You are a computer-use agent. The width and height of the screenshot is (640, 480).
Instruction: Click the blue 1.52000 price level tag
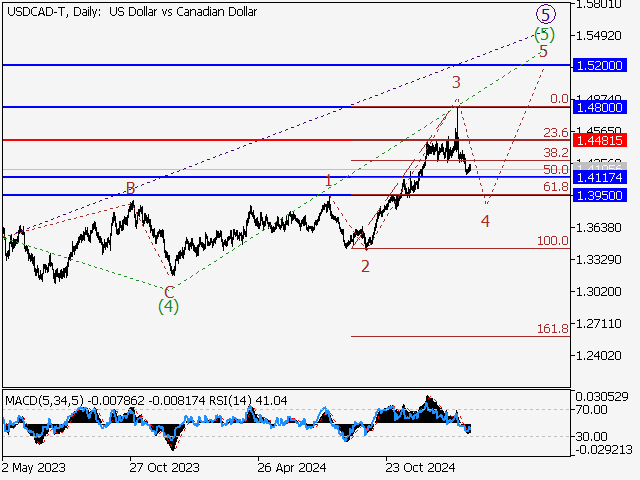pyautogui.click(x=598, y=65)
